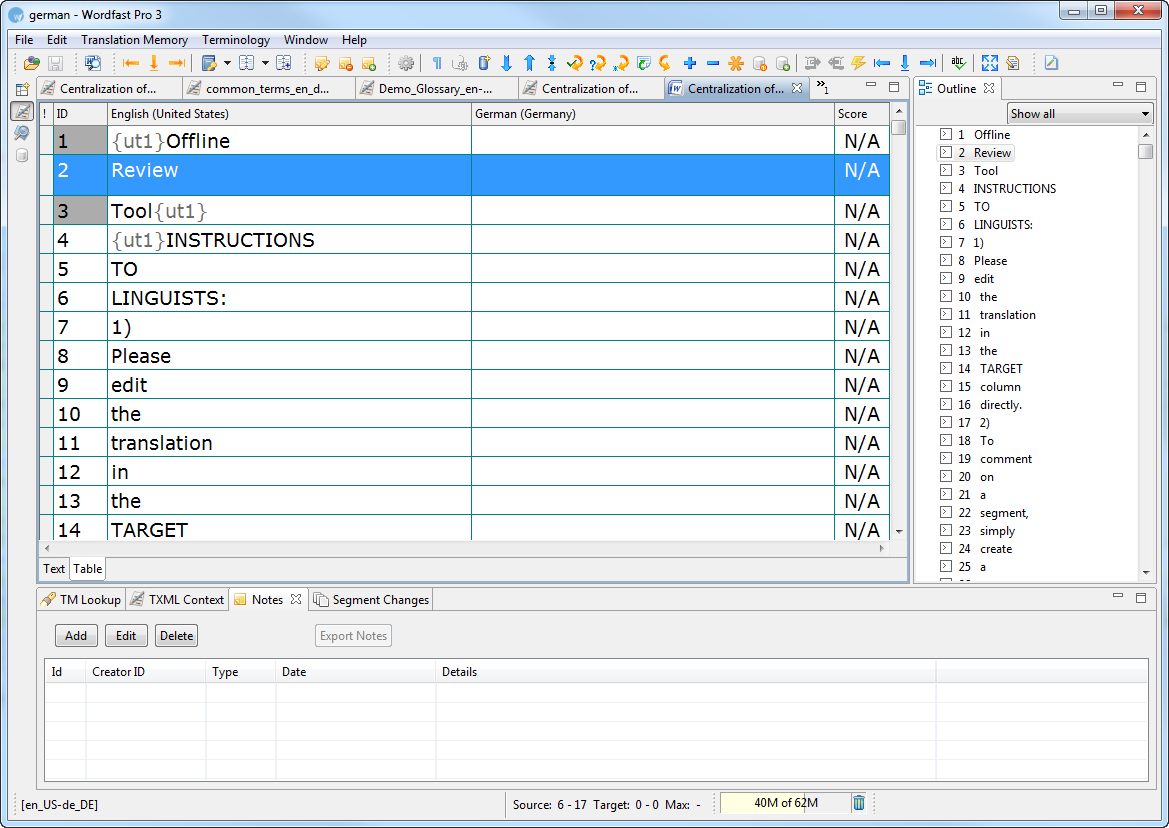The image size is (1169, 828).
Task: Click the document preview magnifier toolbar icon
Action: pos(92,63)
